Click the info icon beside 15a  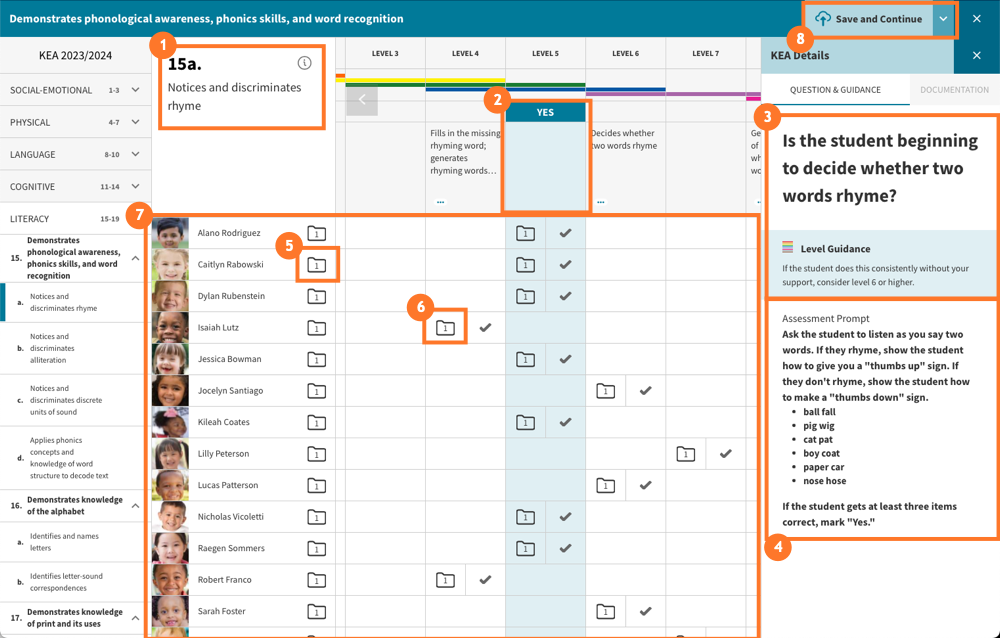click(x=305, y=63)
